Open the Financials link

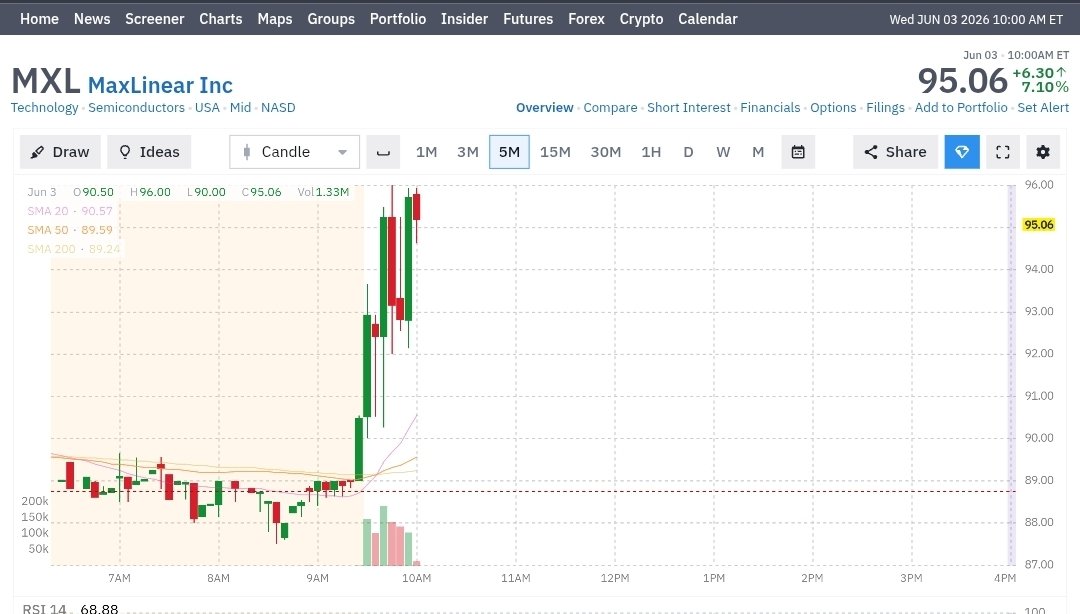pyautogui.click(x=770, y=108)
